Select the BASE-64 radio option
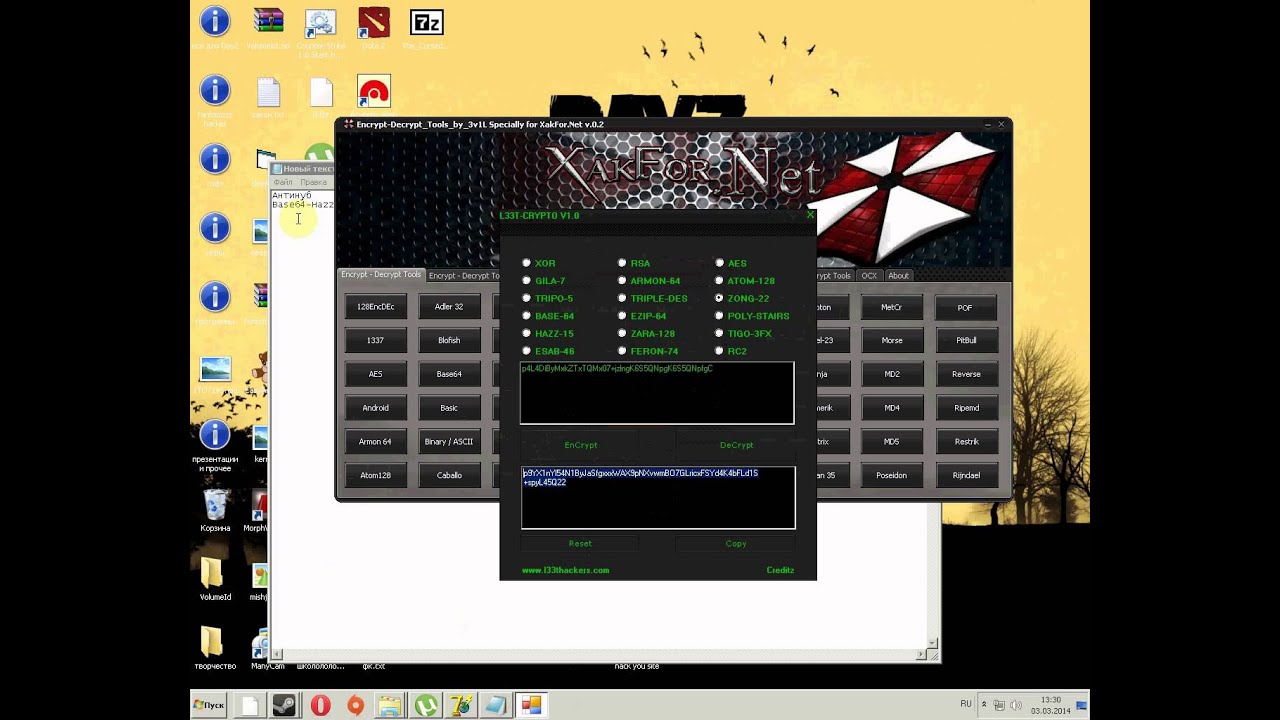The width and height of the screenshot is (1280, 720). pyautogui.click(x=527, y=316)
